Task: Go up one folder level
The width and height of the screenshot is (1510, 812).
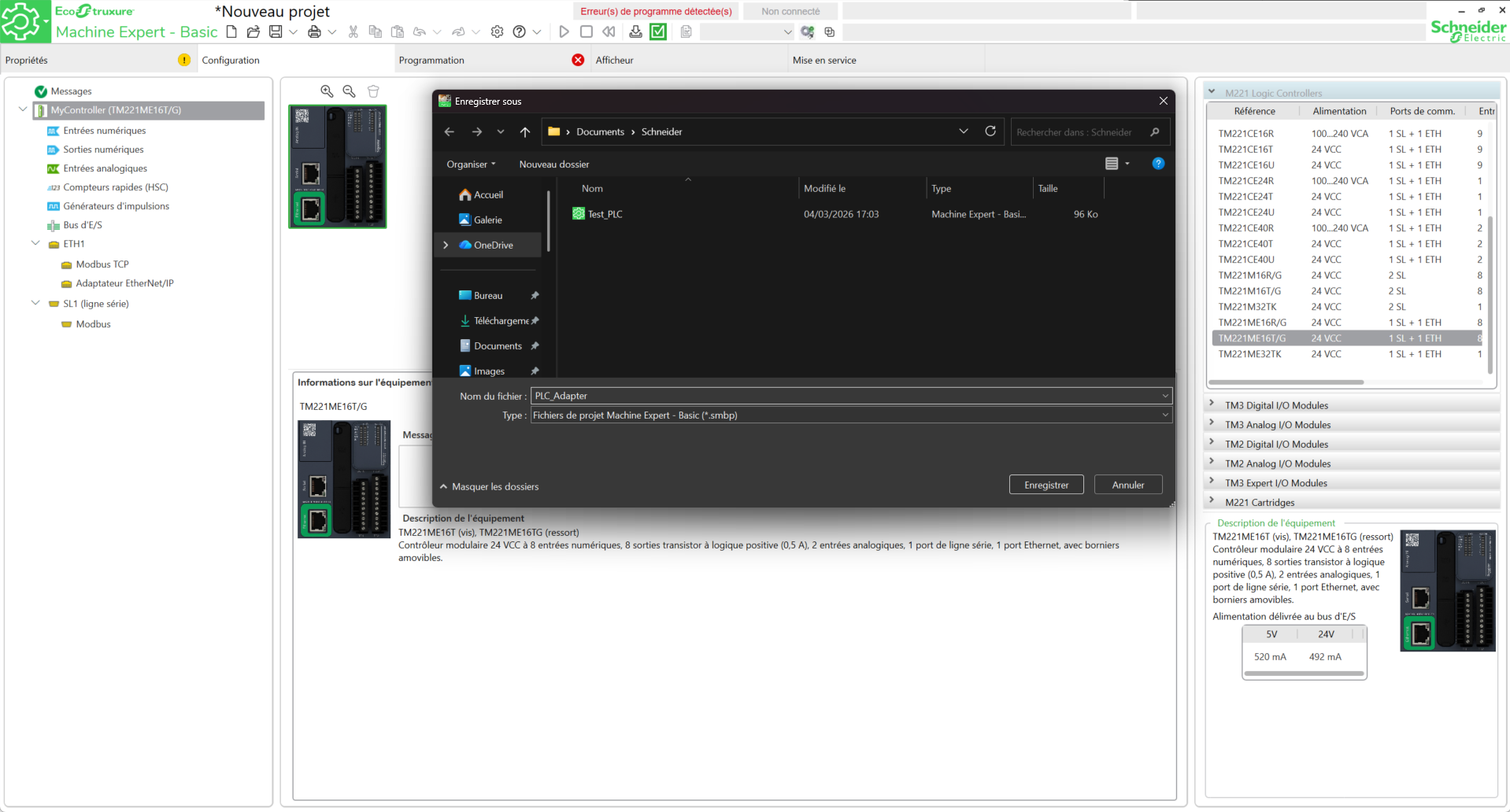Action: pyautogui.click(x=525, y=132)
